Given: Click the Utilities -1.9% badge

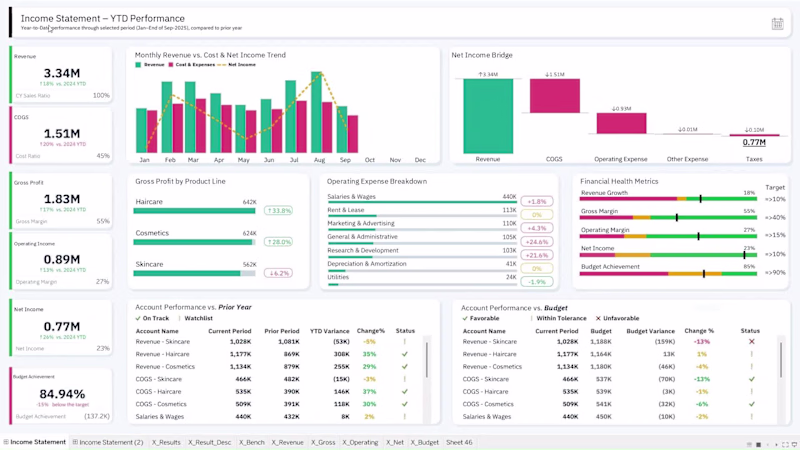Looking at the screenshot, I should [537, 282].
